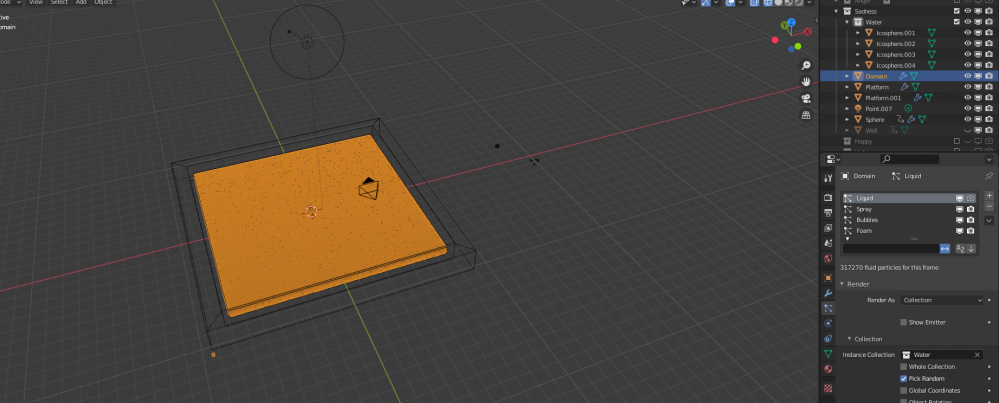Toggle Spray particle system render camera icon
Screen dimensions: 999x403
coord(970,209)
